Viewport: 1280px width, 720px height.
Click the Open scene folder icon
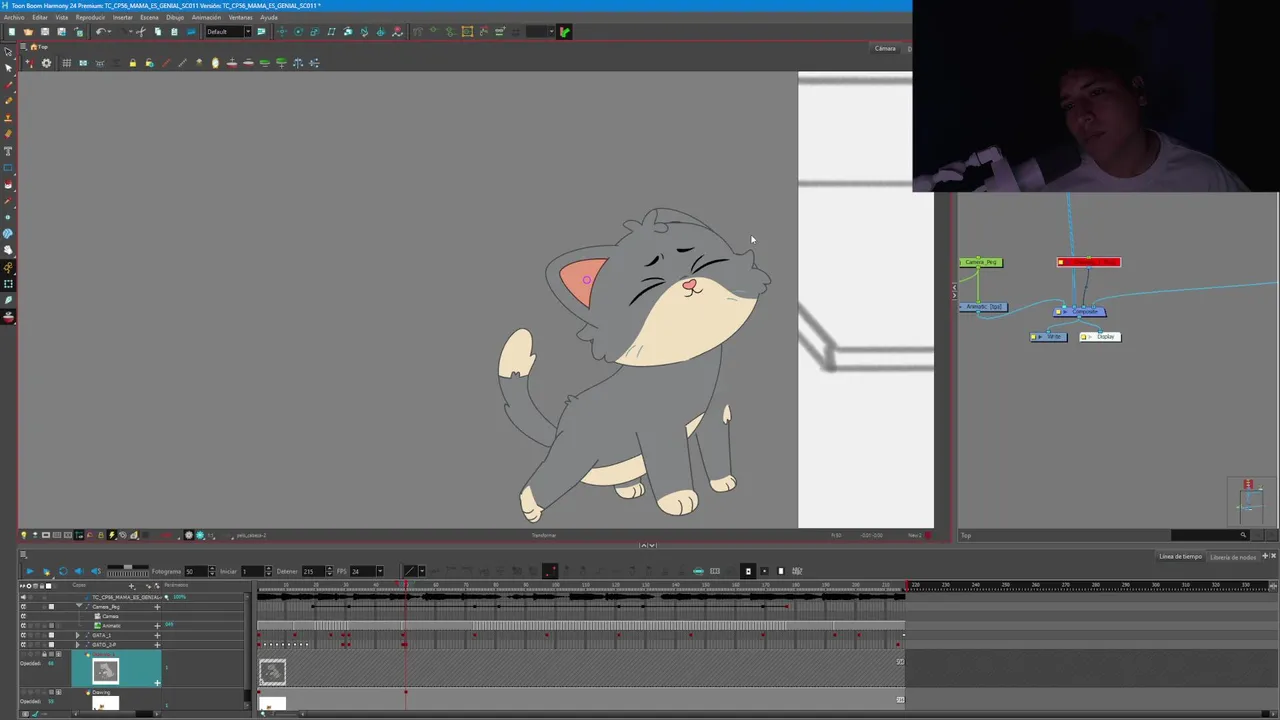28,32
